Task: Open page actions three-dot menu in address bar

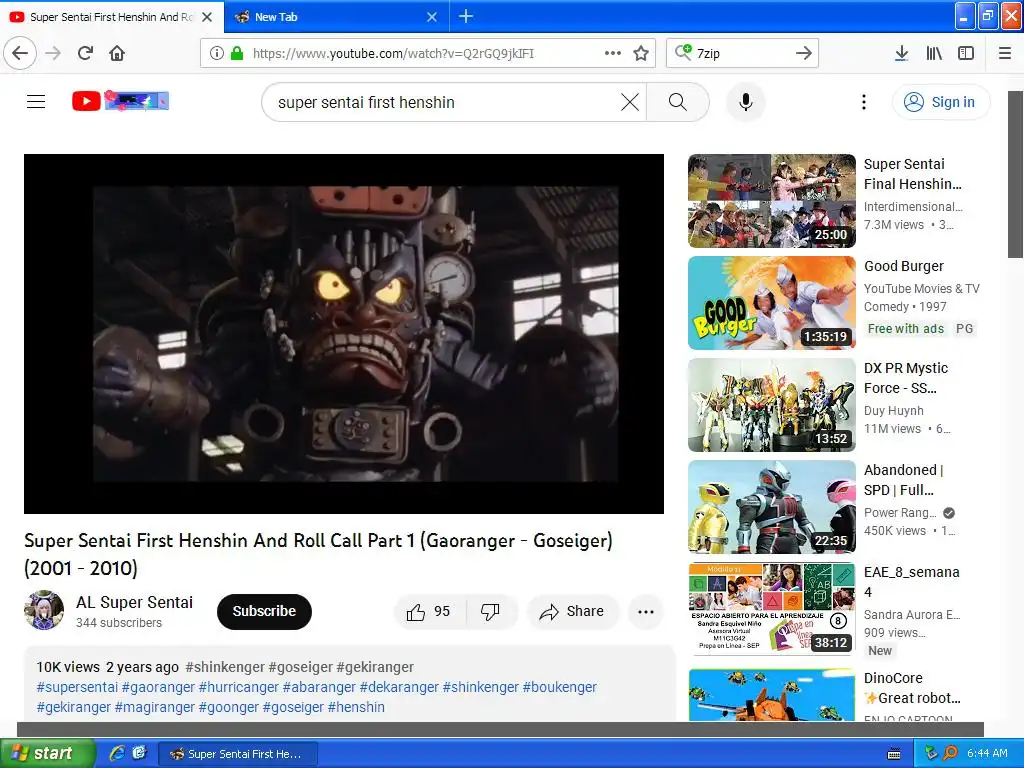Action: click(613, 53)
